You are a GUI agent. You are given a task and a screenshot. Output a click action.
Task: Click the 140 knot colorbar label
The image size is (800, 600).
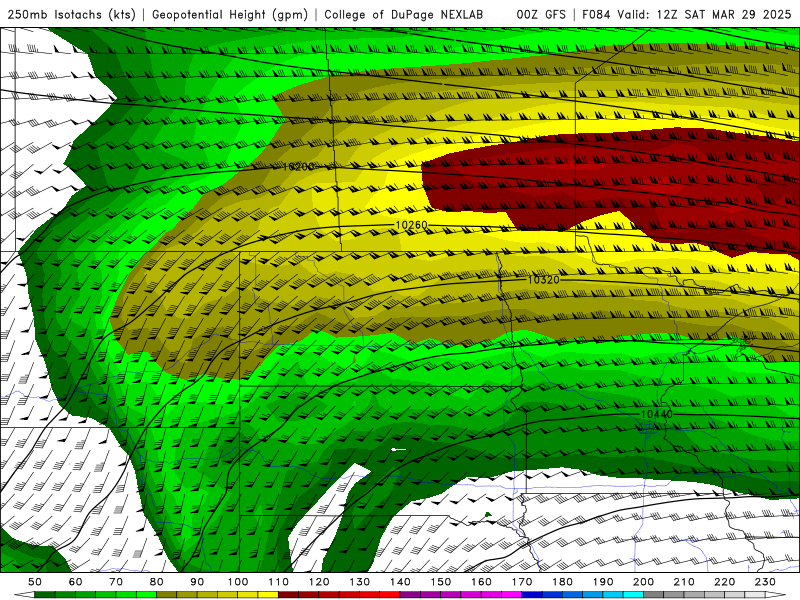[400, 582]
